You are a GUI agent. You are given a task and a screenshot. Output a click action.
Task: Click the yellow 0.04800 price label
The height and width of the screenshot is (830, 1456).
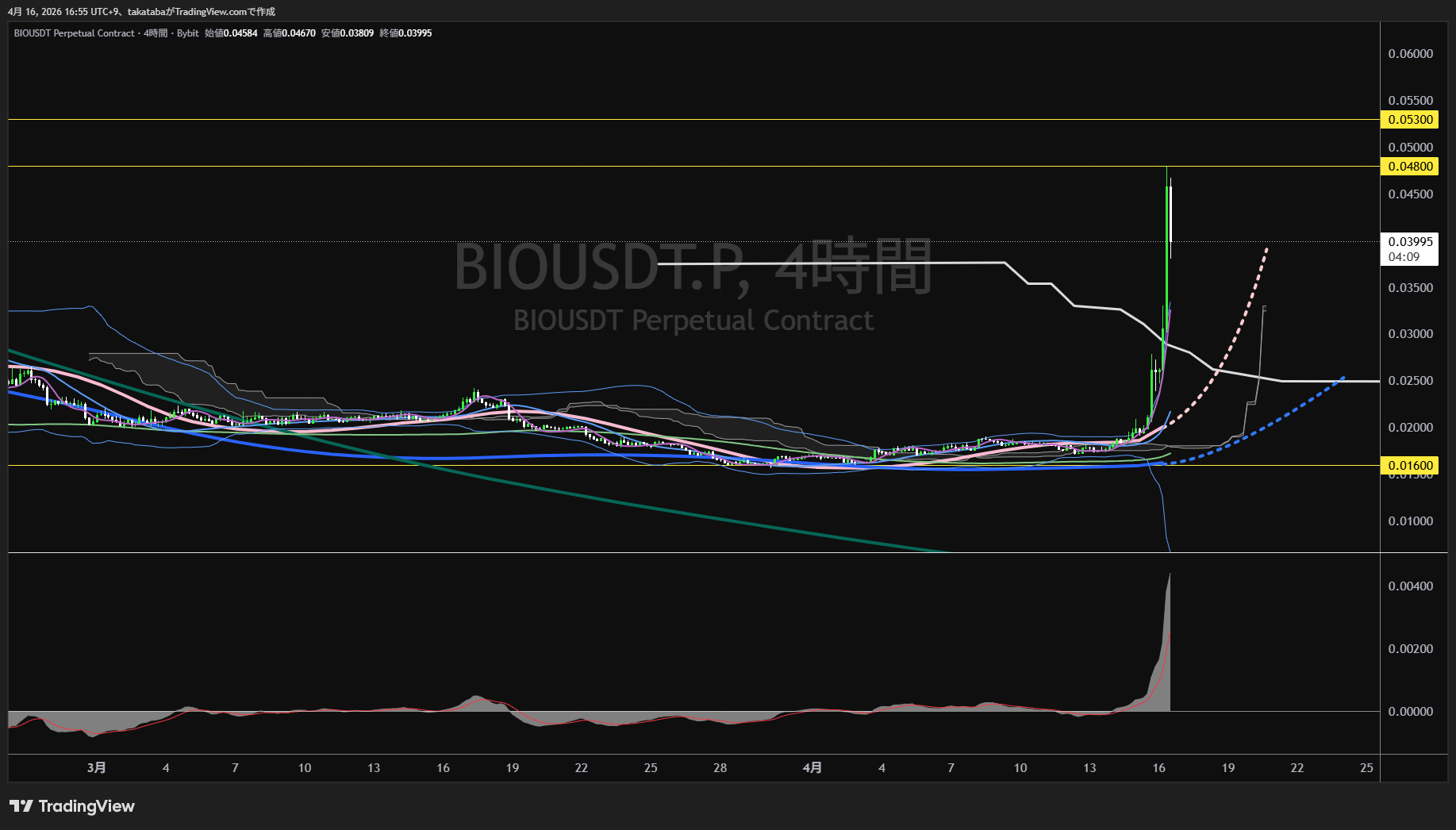[x=1409, y=167]
